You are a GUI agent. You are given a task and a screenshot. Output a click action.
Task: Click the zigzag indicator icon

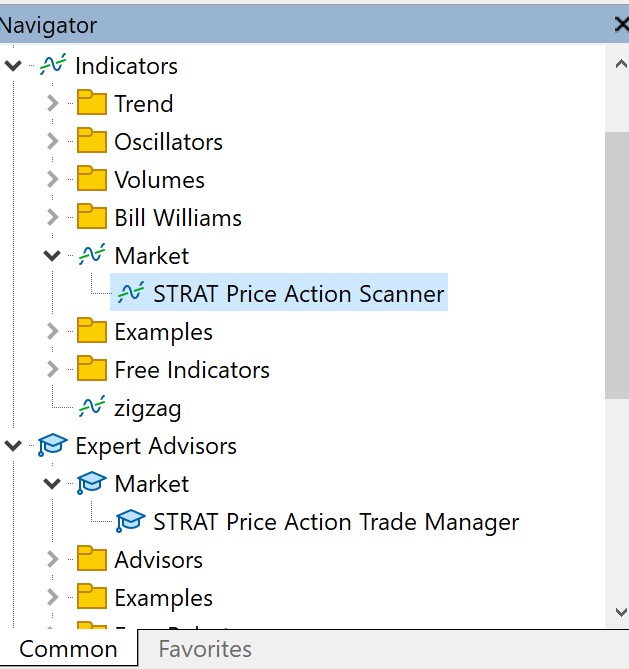[92, 408]
